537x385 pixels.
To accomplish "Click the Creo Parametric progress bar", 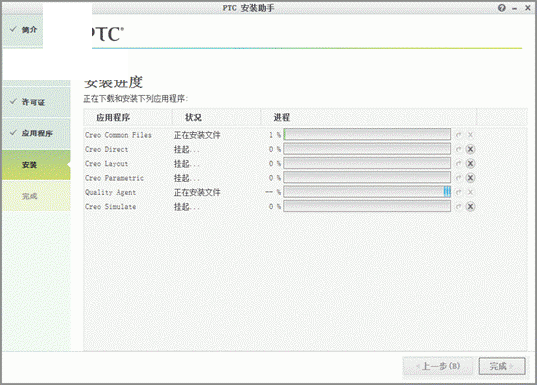I will (367, 178).
